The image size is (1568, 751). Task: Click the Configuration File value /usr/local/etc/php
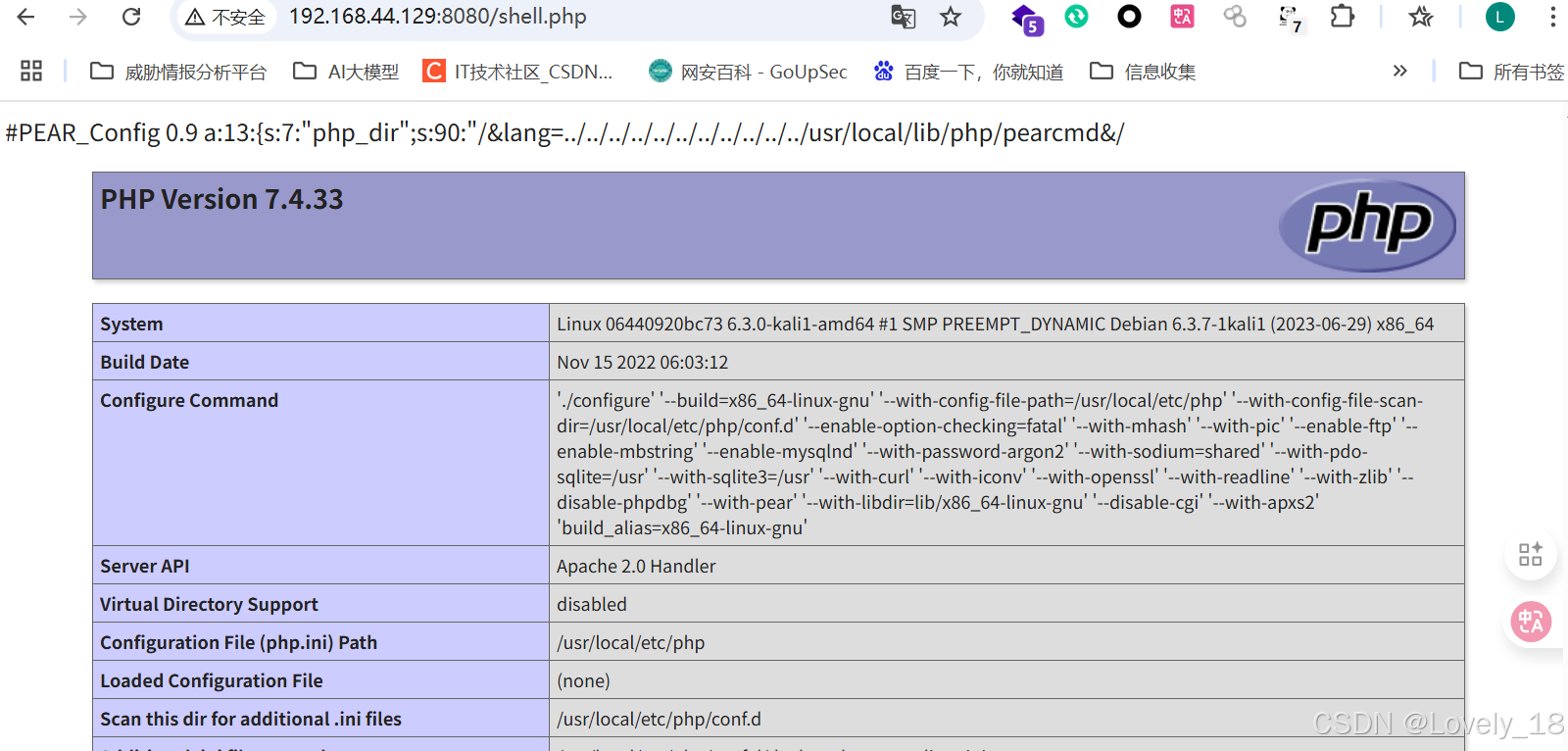(630, 642)
